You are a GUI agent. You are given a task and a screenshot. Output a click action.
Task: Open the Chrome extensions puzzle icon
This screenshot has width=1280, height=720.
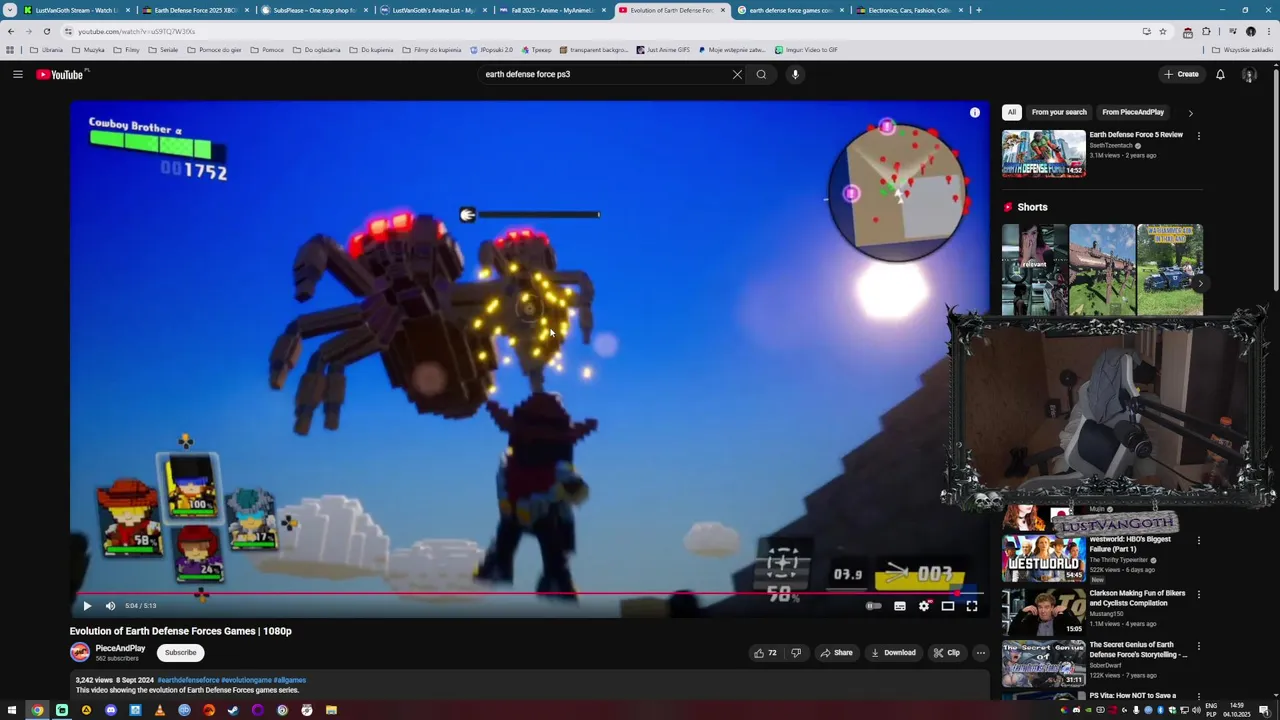1206,31
